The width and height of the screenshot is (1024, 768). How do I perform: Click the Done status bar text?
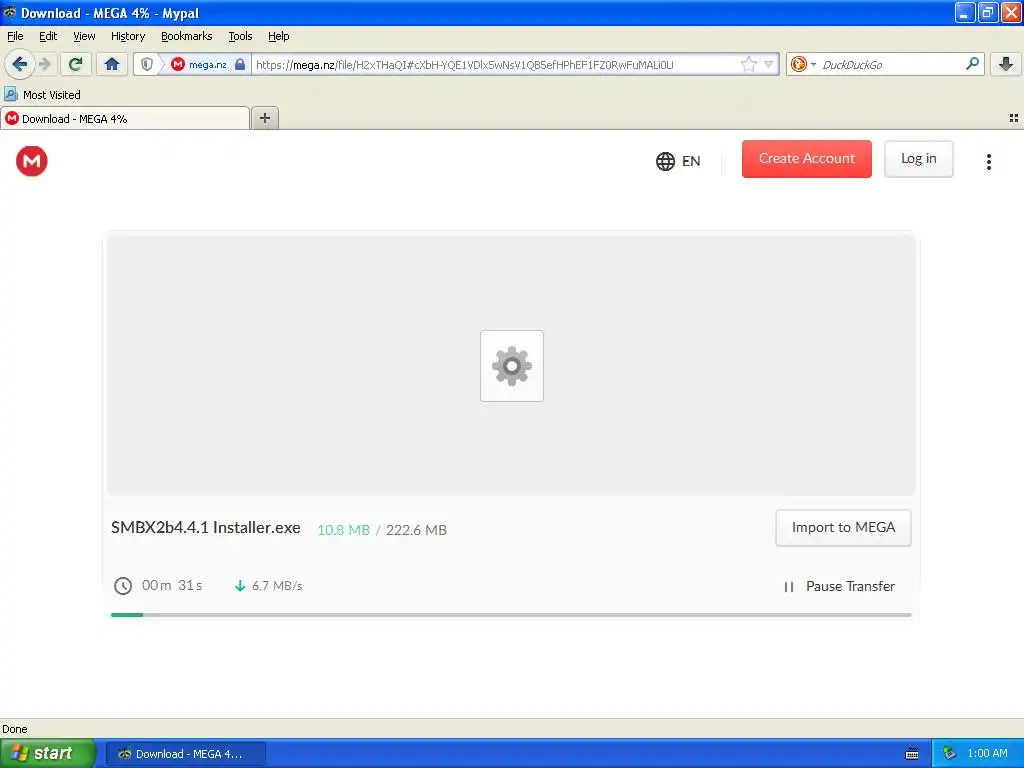coord(15,729)
